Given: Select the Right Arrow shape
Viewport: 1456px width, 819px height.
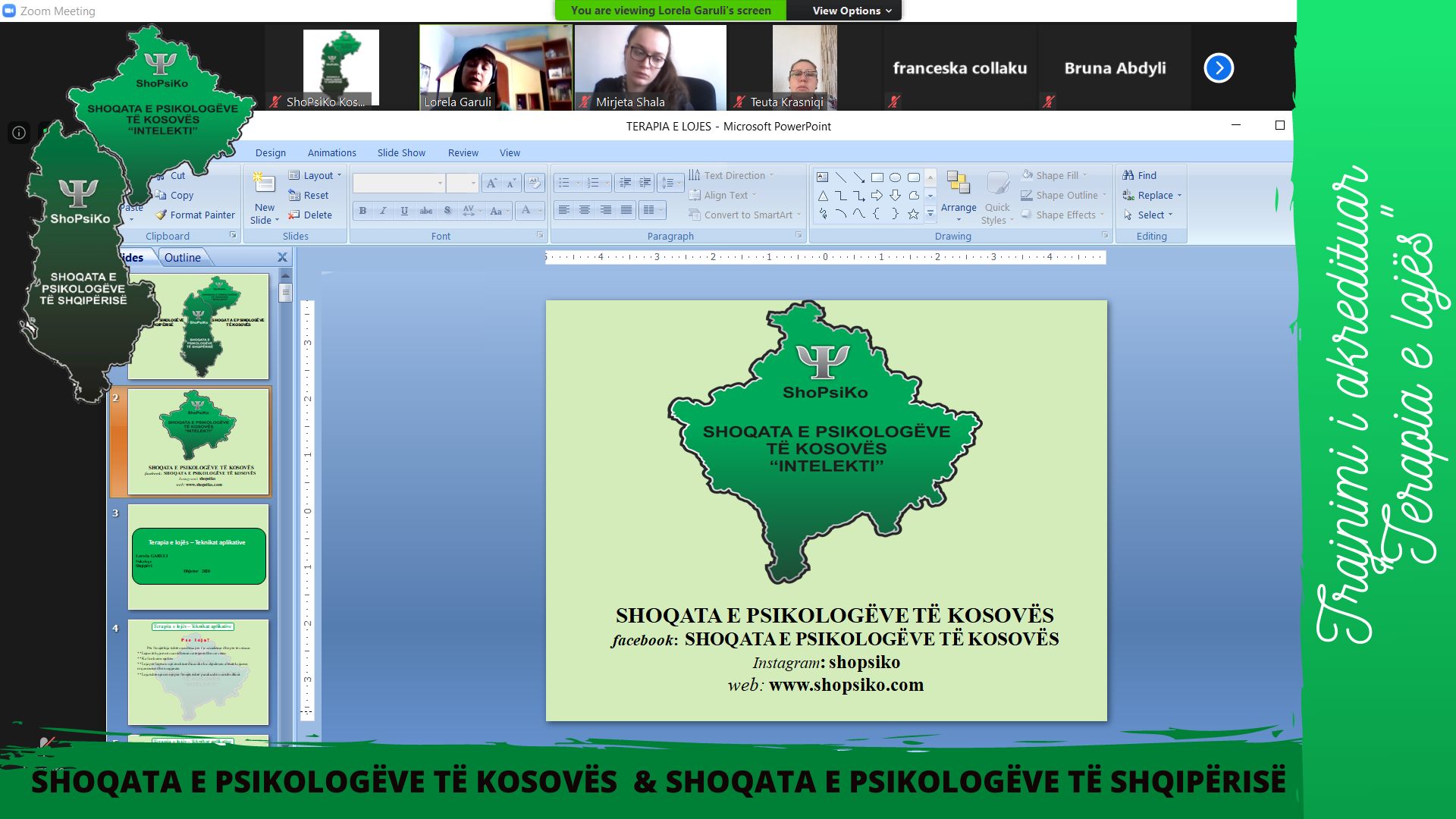Looking at the screenshot, I should coord(877,196).
